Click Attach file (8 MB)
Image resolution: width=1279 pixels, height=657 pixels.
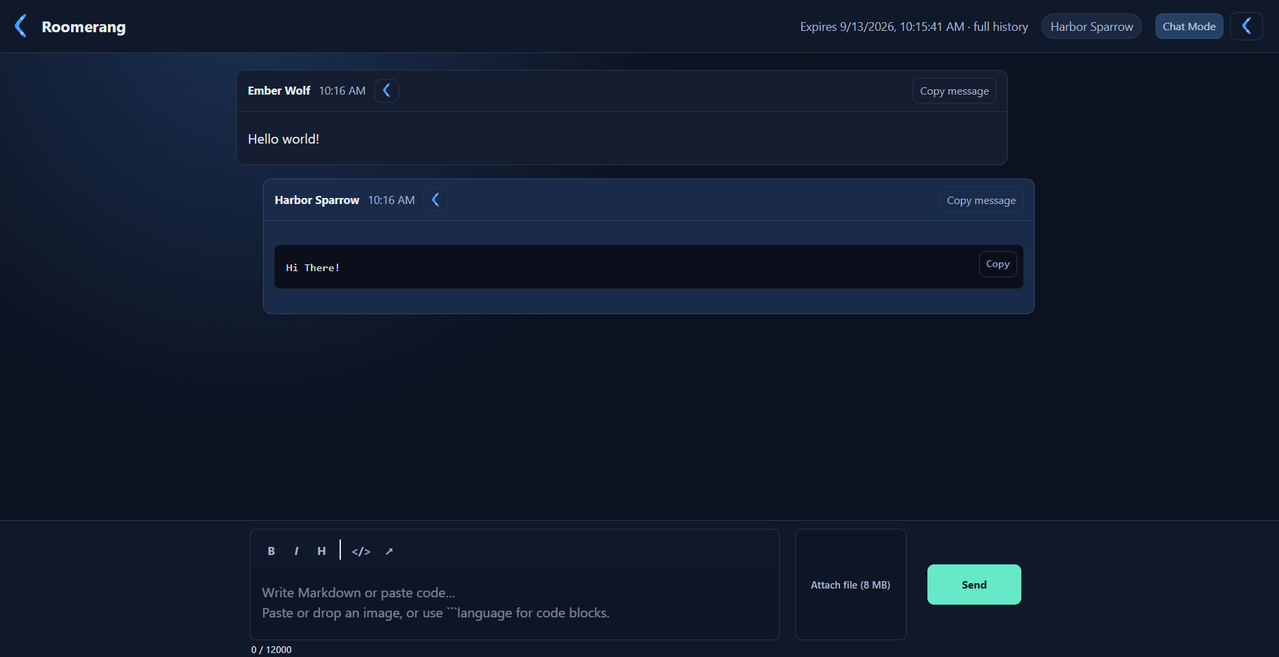click(x=850, y=585)
